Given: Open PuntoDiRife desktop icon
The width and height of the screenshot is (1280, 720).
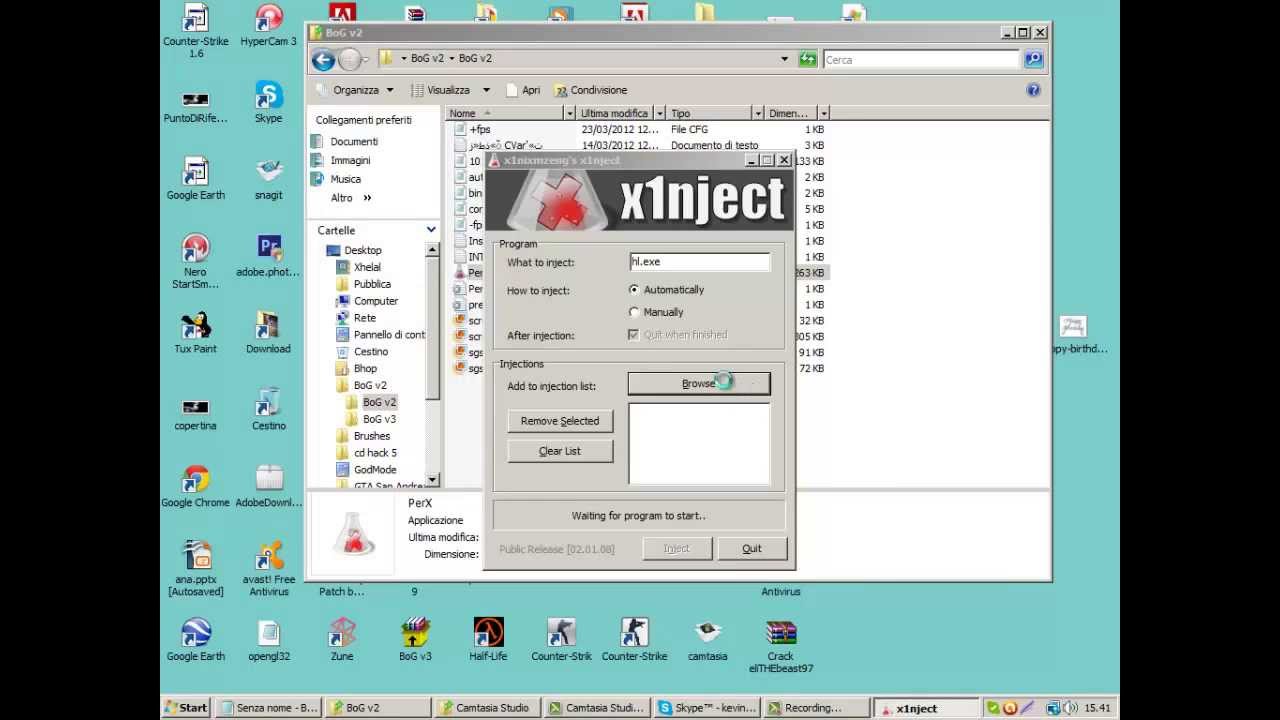Looking at the screenshot, I should tap(195, 106).
